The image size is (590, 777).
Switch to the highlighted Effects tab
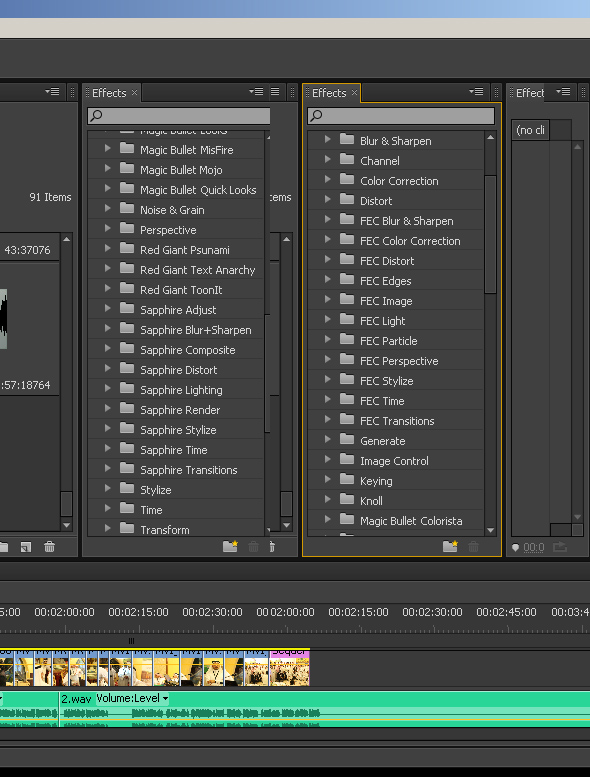[x=329, y=93]
